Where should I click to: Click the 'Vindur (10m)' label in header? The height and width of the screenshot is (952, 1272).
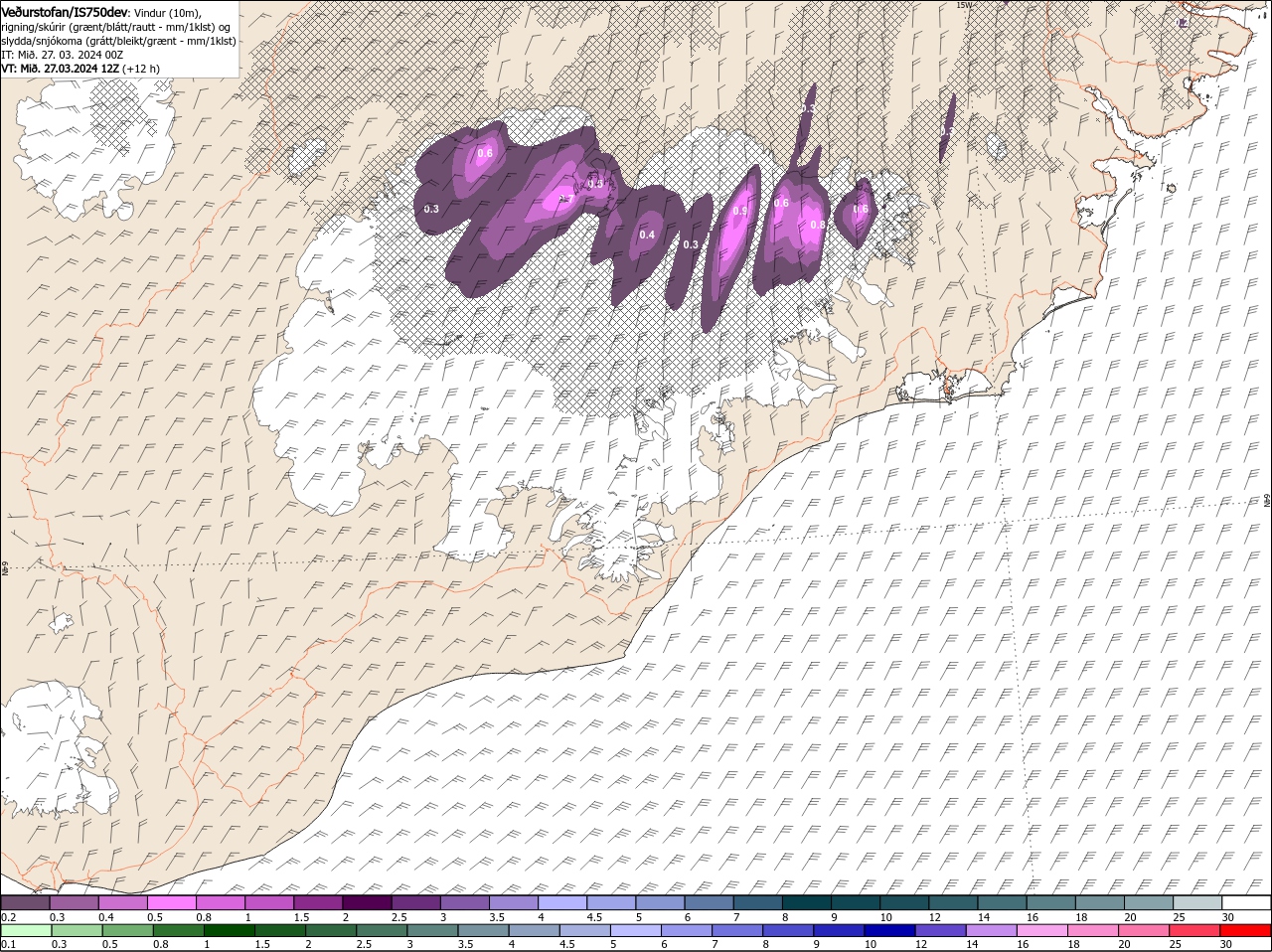[x=167, y=12]
